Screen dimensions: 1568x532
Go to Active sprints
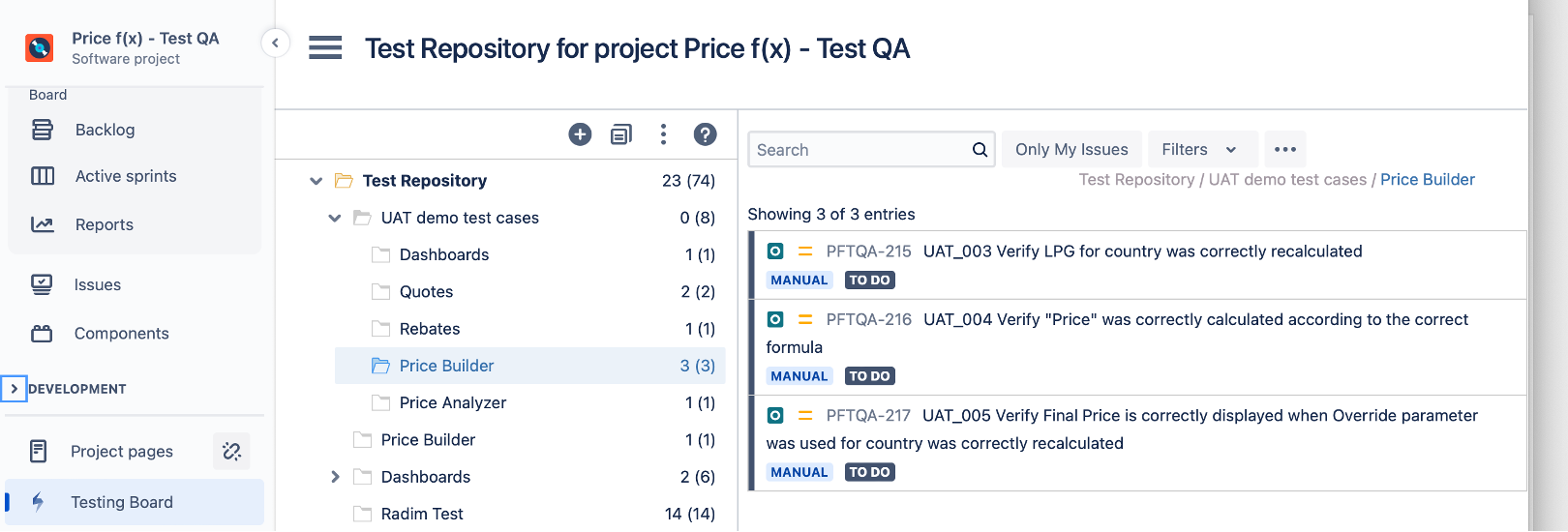(x=126, y=176)
